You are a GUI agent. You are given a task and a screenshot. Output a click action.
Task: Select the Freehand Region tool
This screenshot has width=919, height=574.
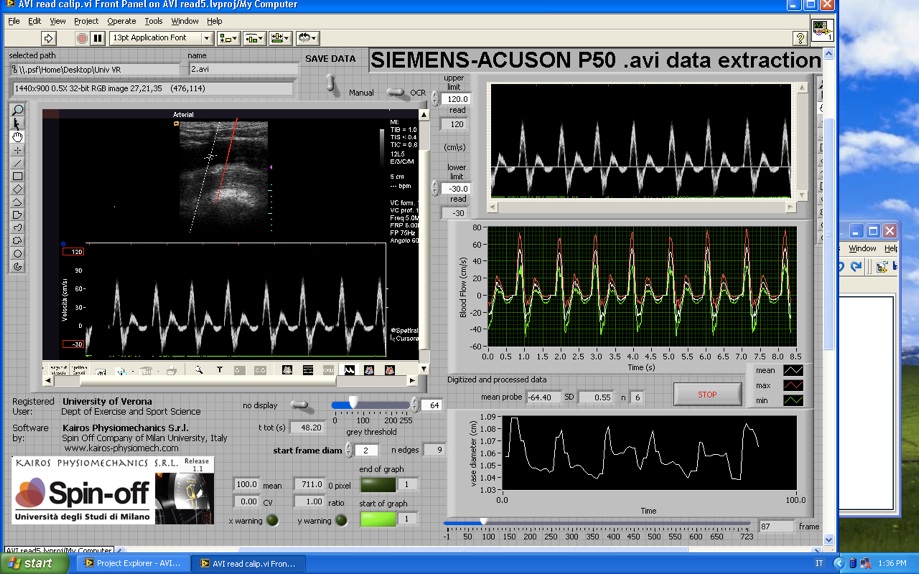click(x=18, y=240)
